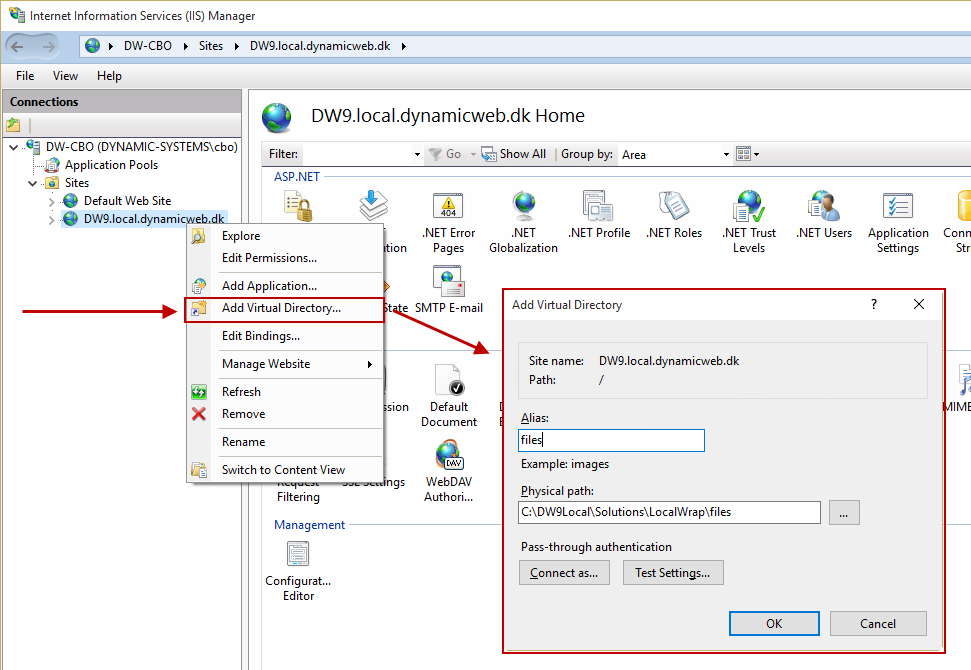Open the WebDAV Authoring feature icon

tap(448, 457)
